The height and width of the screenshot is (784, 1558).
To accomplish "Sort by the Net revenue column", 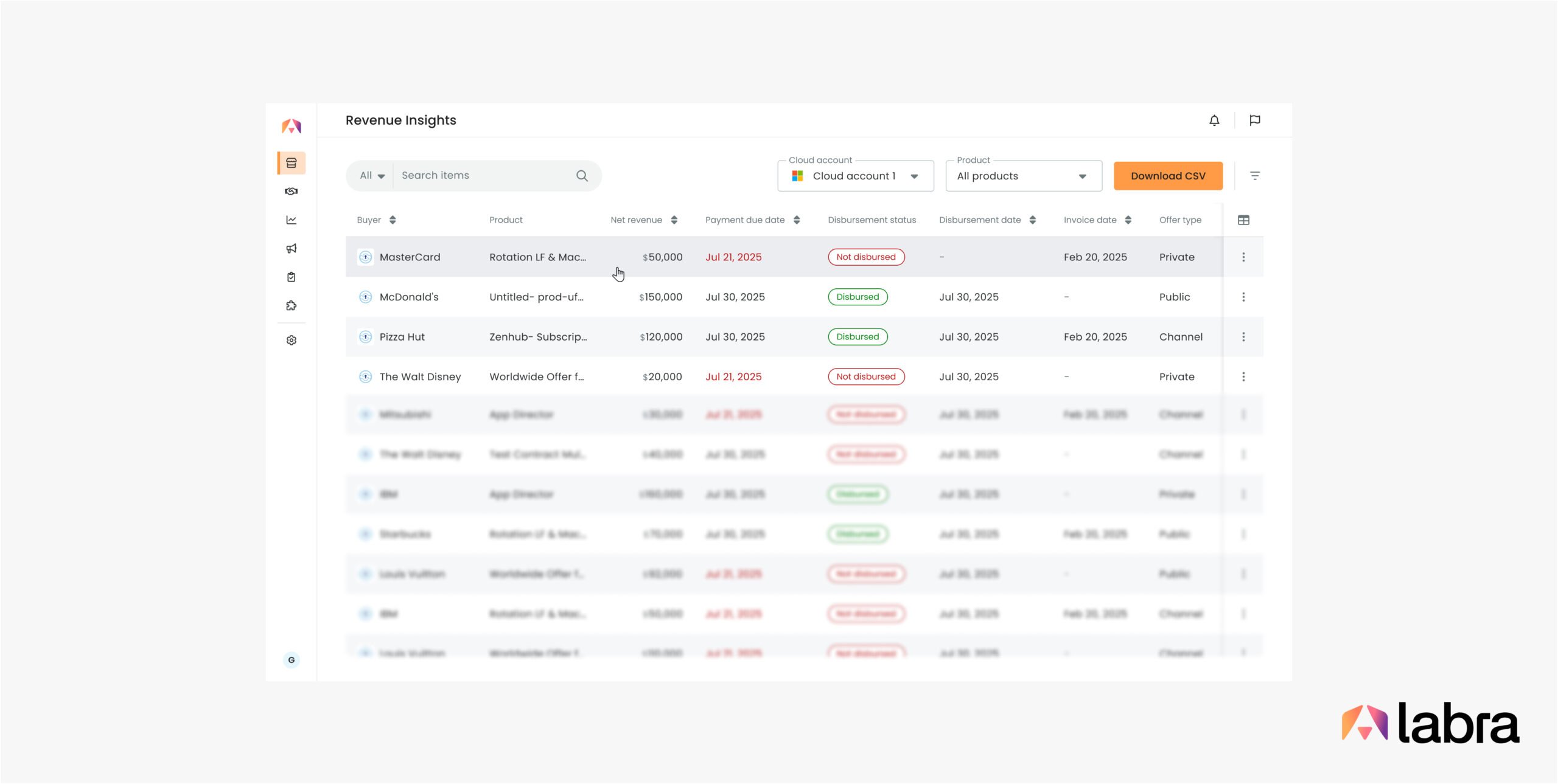I will [674, 220].
